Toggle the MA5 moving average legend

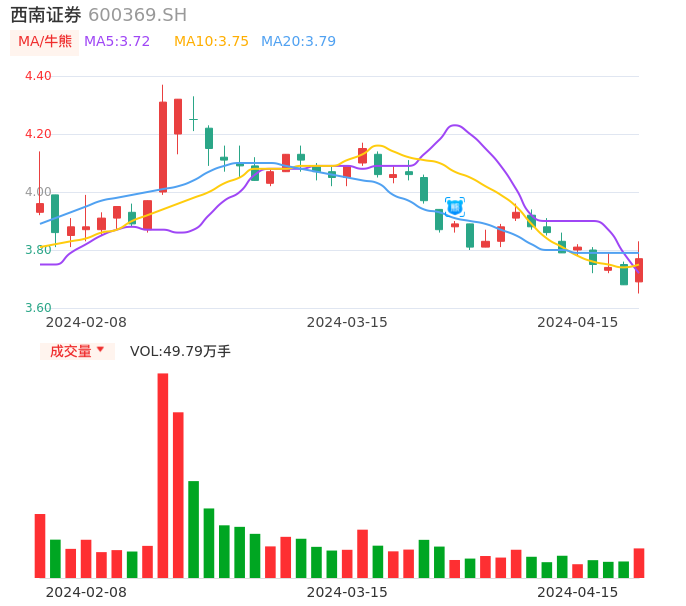click(117, 42)
